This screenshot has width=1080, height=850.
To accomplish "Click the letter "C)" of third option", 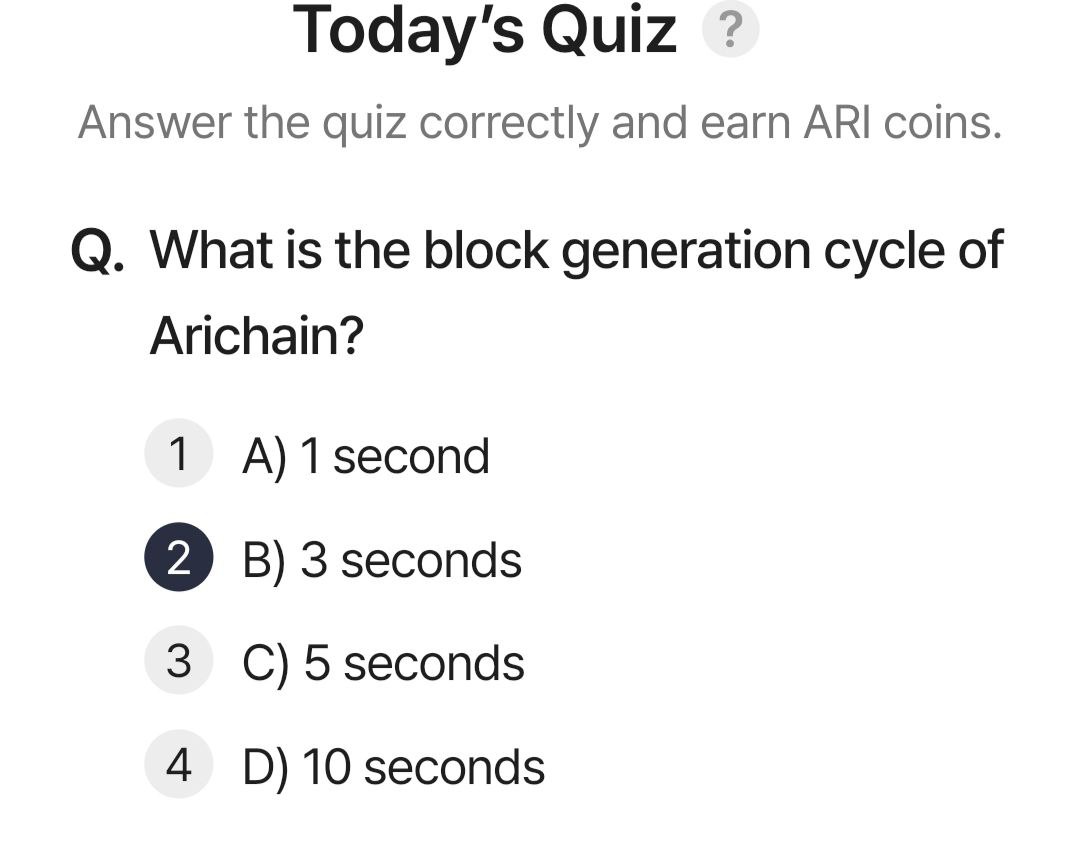I will [266, 665].
